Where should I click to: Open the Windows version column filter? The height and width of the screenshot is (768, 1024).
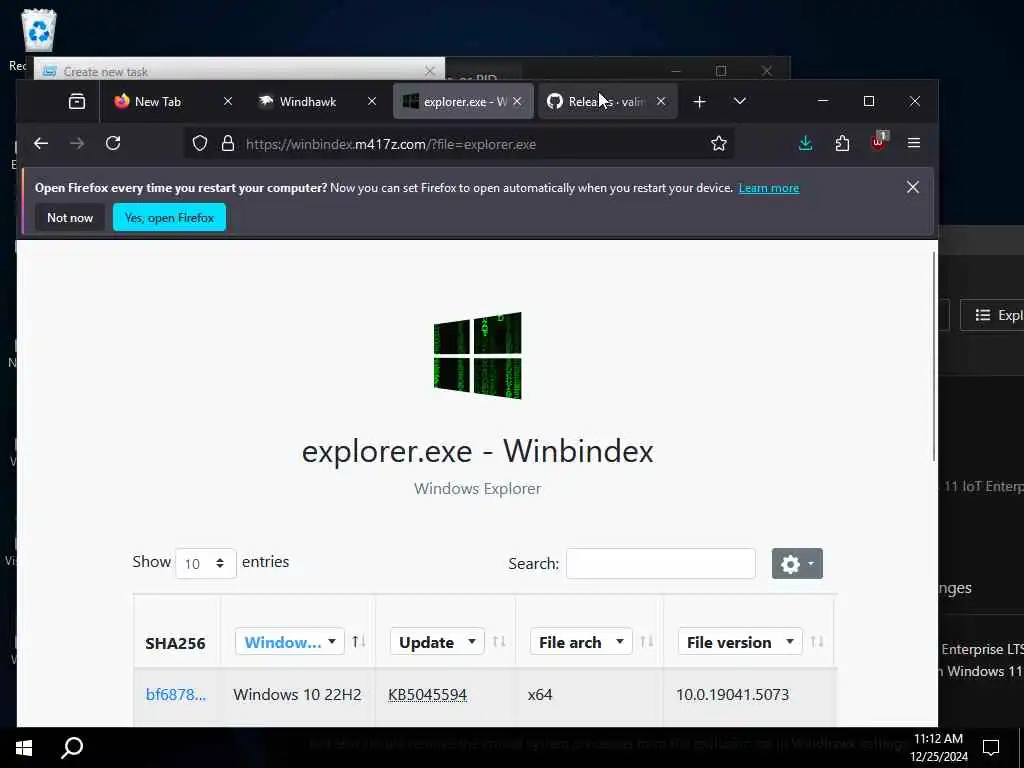[289, 642]
